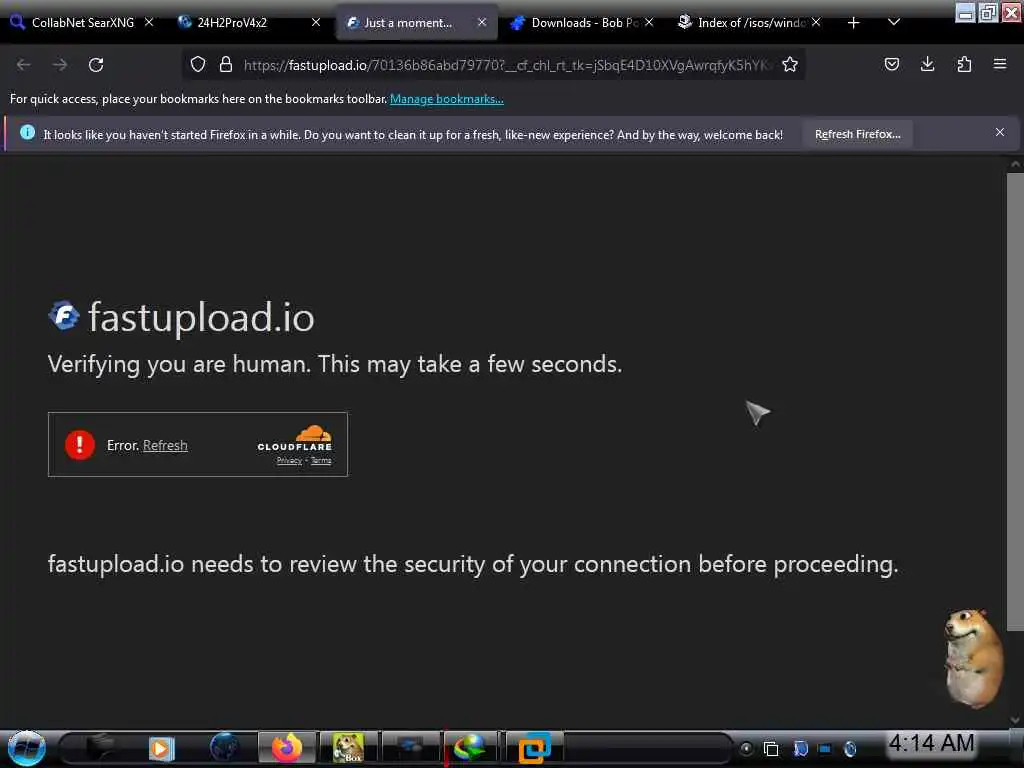Open the globe browser taskbar icon
The height and width of the screenshot is (768, 1024).
(224, 748)
